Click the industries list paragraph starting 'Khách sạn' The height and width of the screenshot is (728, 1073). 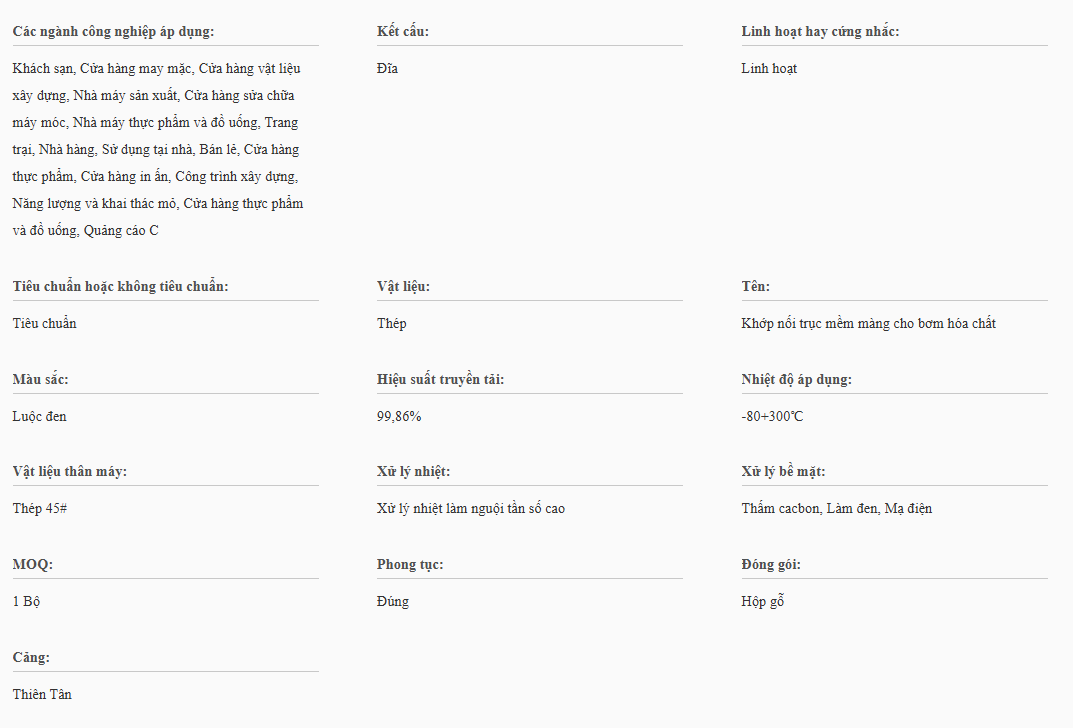point(158,150)
